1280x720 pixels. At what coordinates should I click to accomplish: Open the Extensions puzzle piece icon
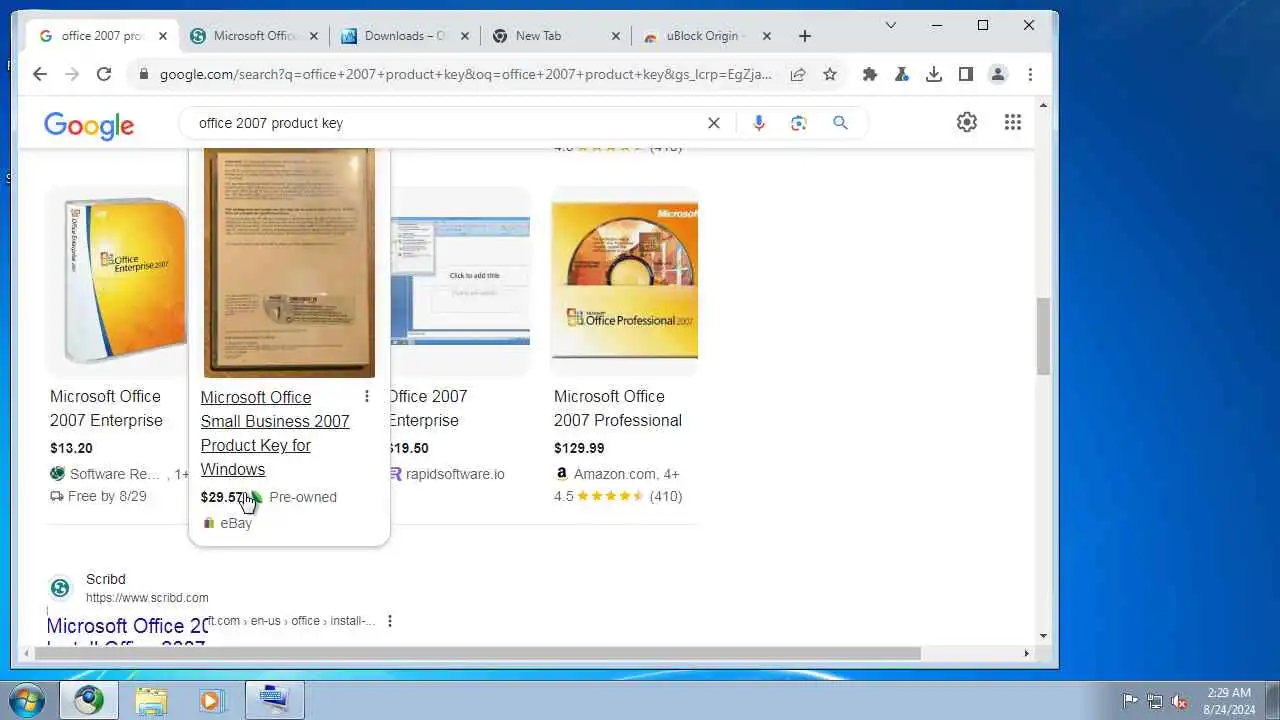pyautogui.click(x=870, y=74)
